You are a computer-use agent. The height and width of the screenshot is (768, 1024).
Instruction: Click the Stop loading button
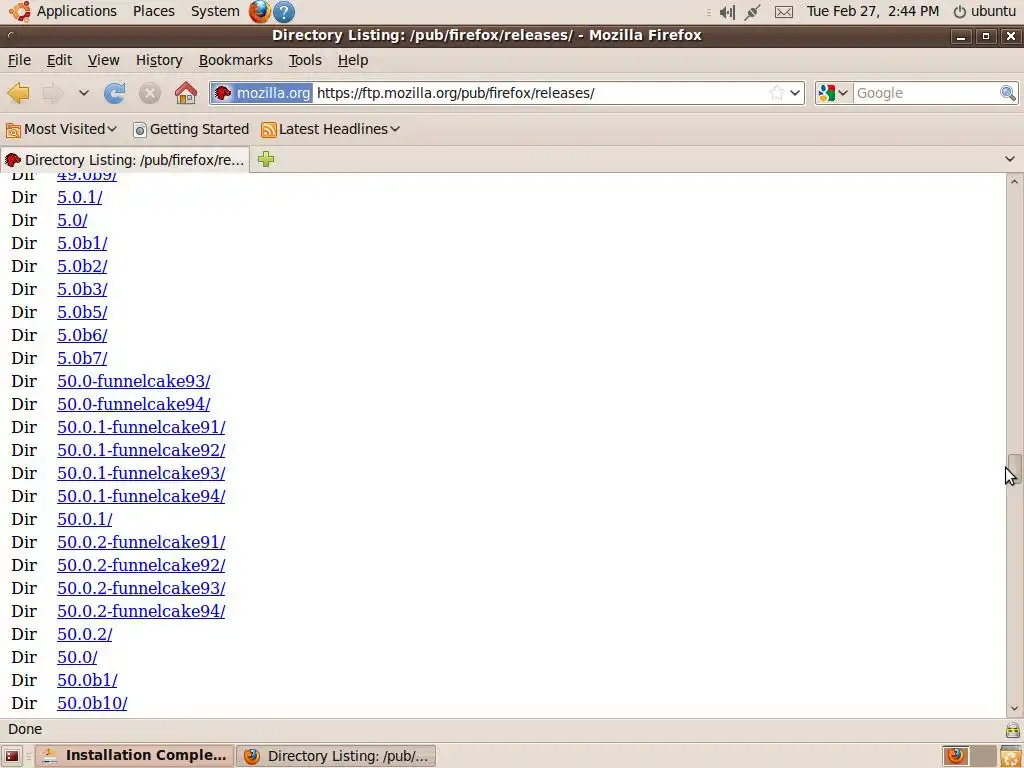[150, 93]
